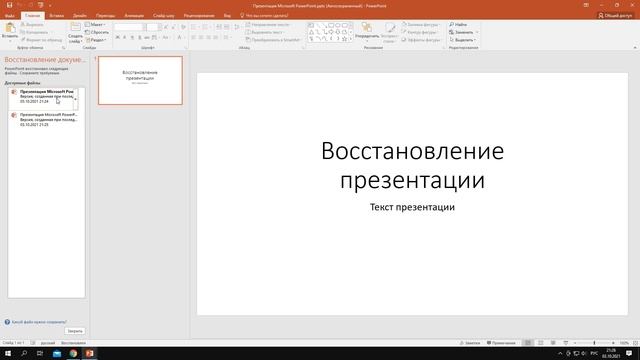The height and width of the screenshot is (360, 640).
Task: Click Replace (Заменить) in editing group
Action: tap(463, 32)
